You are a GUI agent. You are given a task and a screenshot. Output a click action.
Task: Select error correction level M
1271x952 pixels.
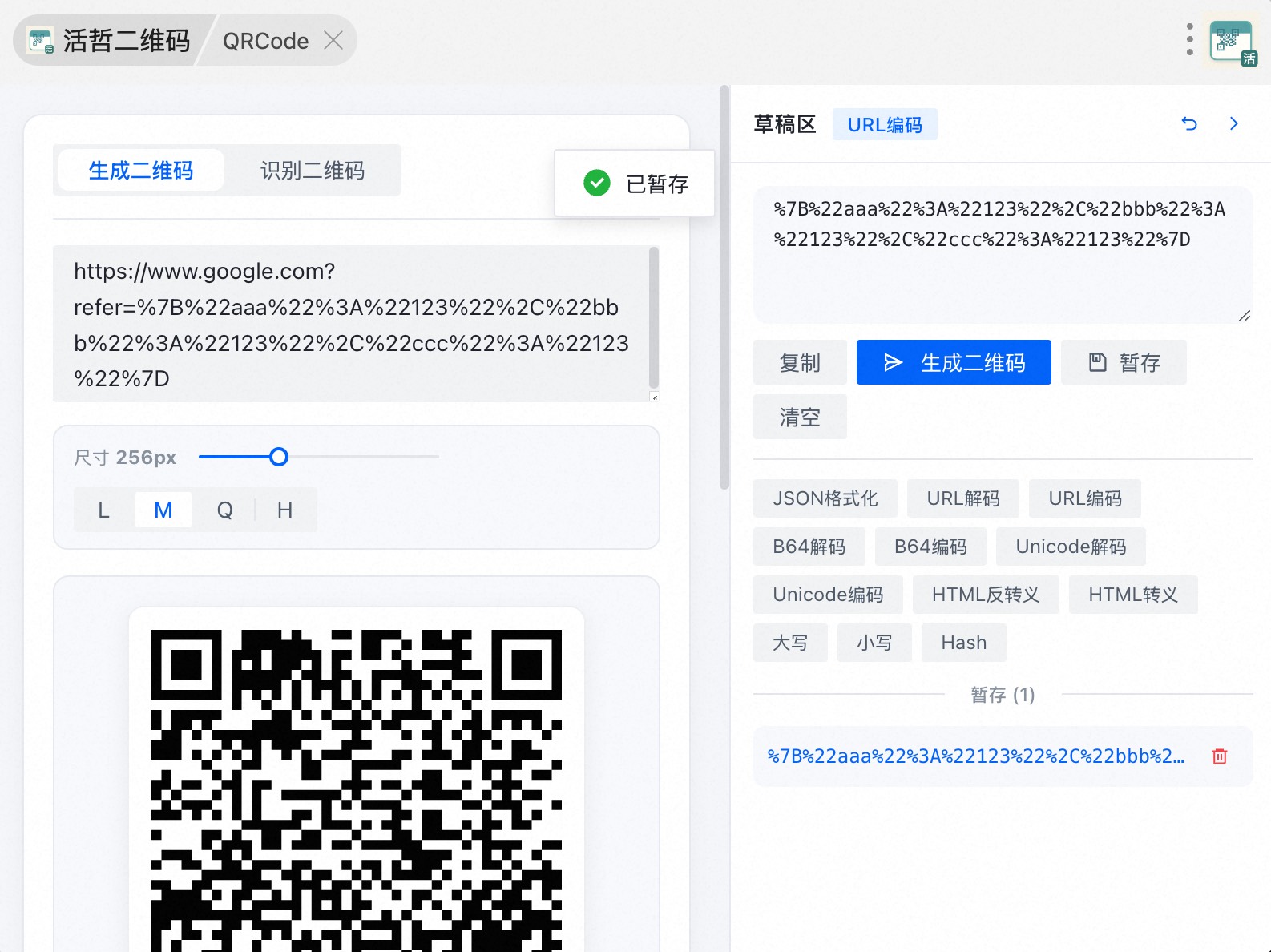click(x=163, y=510)
